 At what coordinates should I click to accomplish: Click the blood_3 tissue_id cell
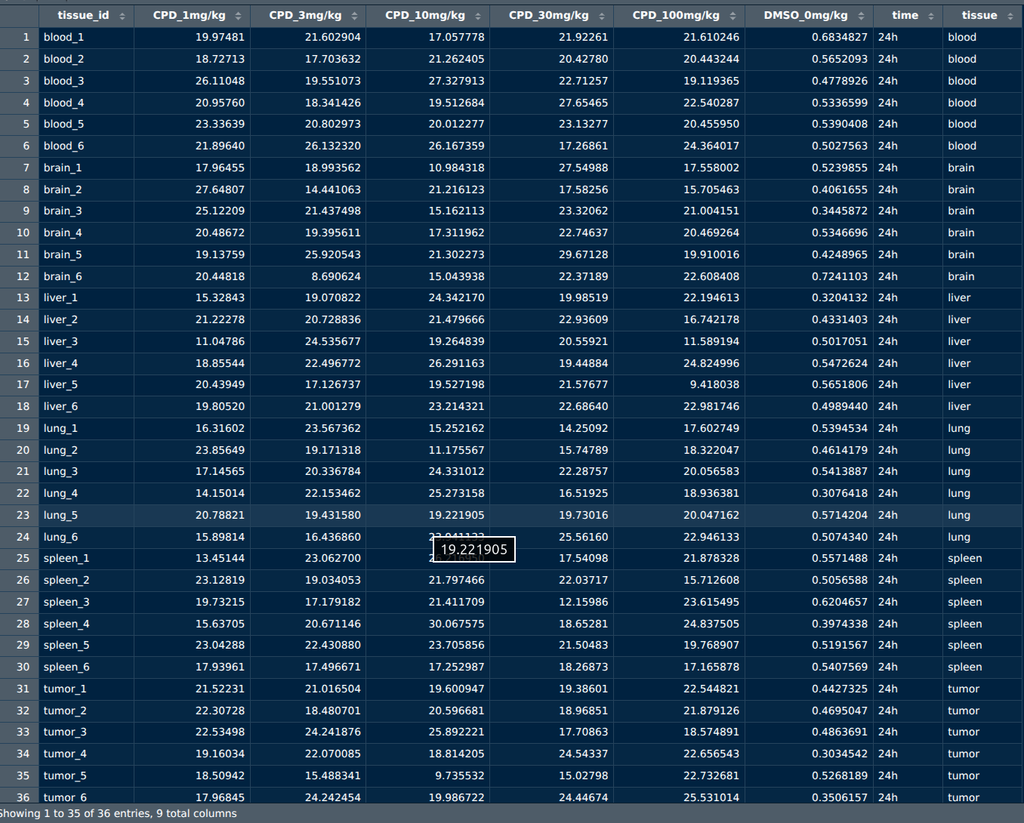pos(86,81)
